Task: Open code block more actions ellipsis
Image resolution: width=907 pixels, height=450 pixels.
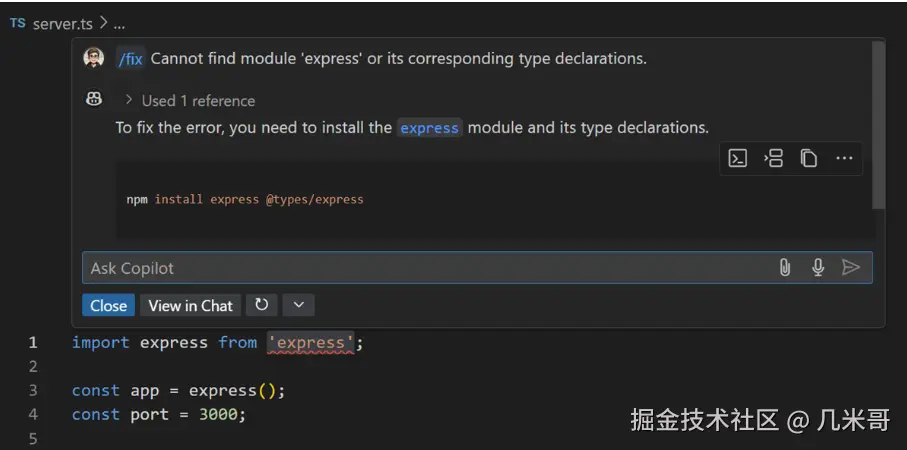Action: 844,158
